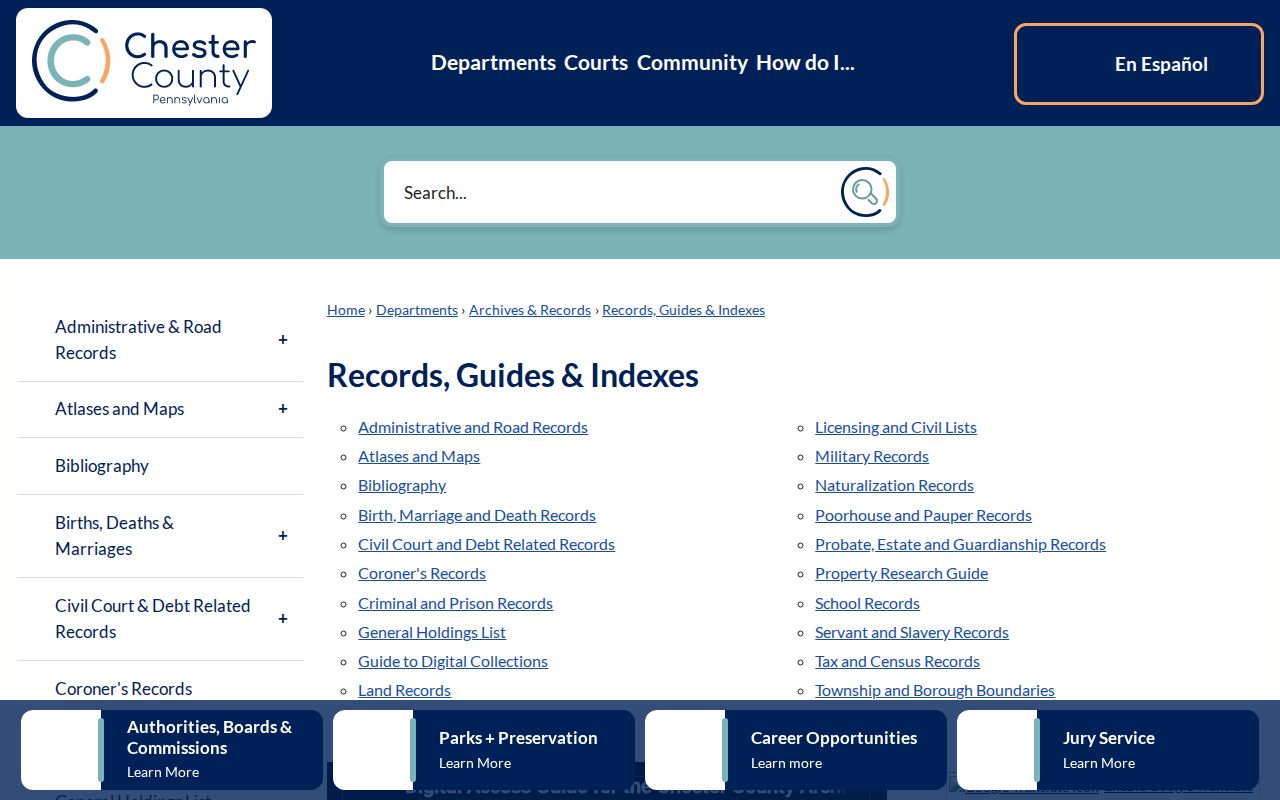The height and width of the screenshot is (800, 1280).
Task: Open Civil Court and Debt Related Records link
Action: click(486, 544)
